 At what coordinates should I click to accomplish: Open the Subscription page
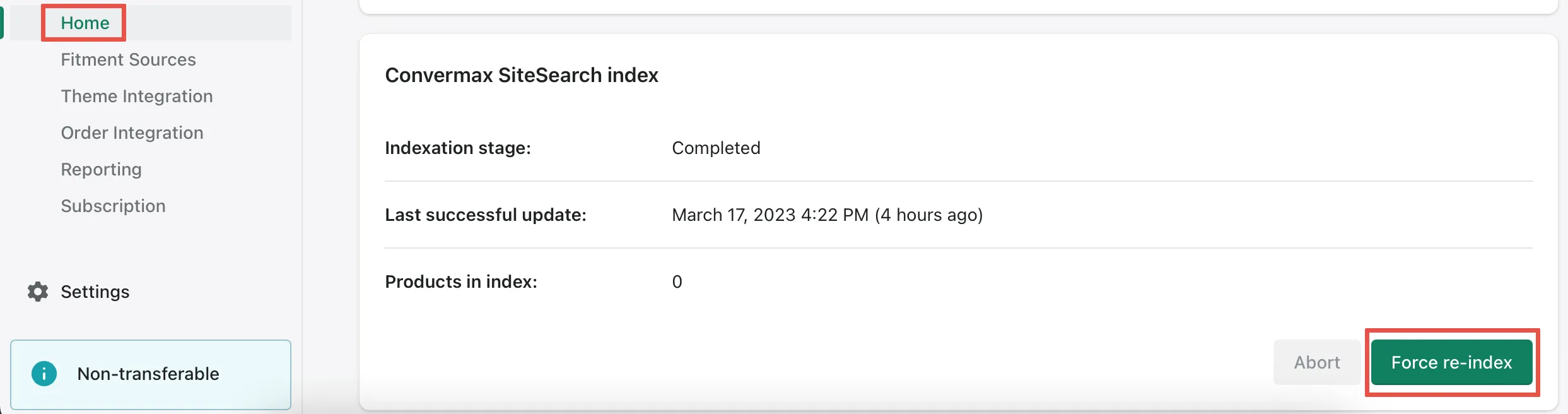[x=113, y=206]
